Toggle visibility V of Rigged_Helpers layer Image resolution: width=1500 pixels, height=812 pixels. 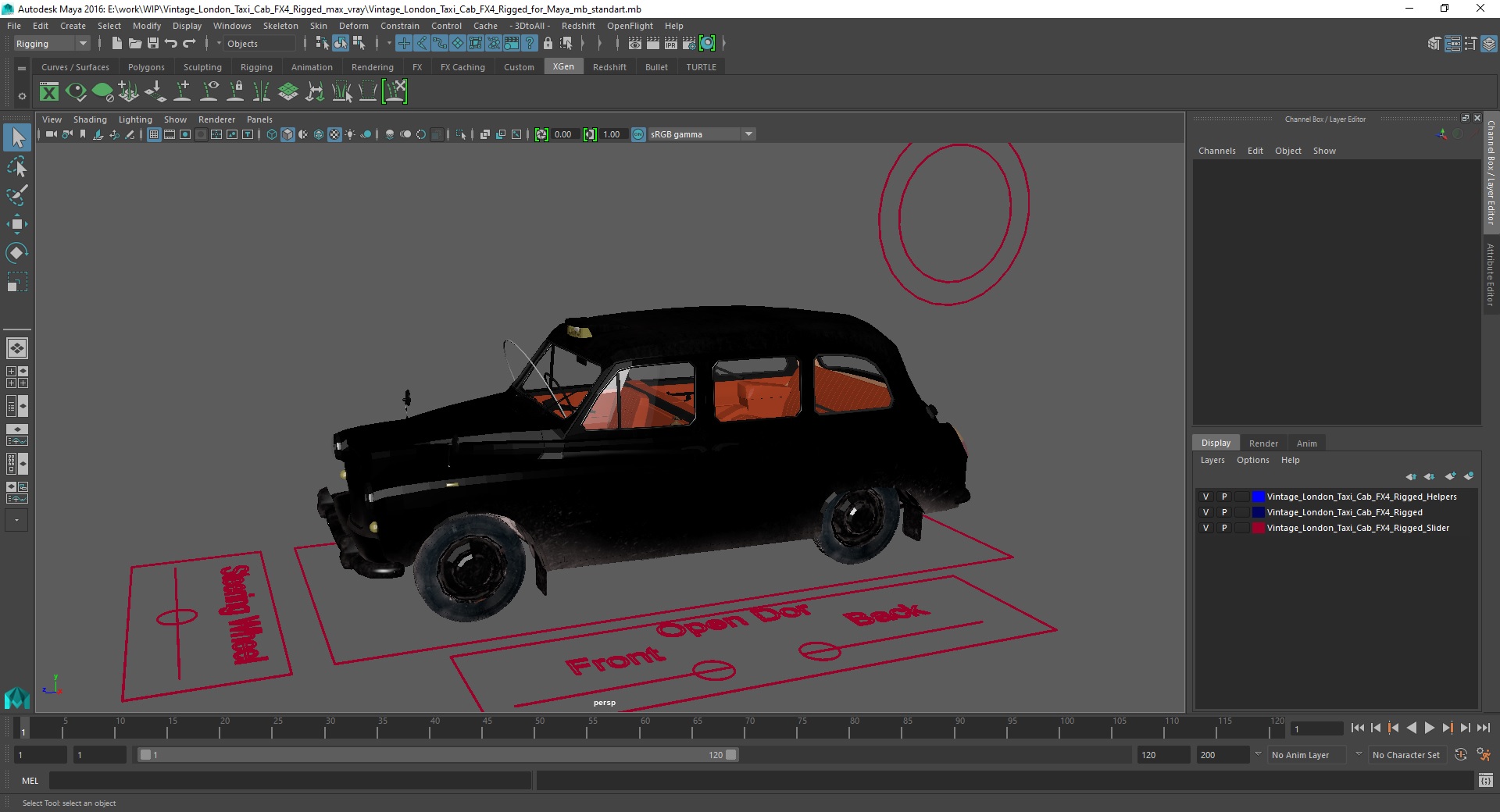[1205, 497]
